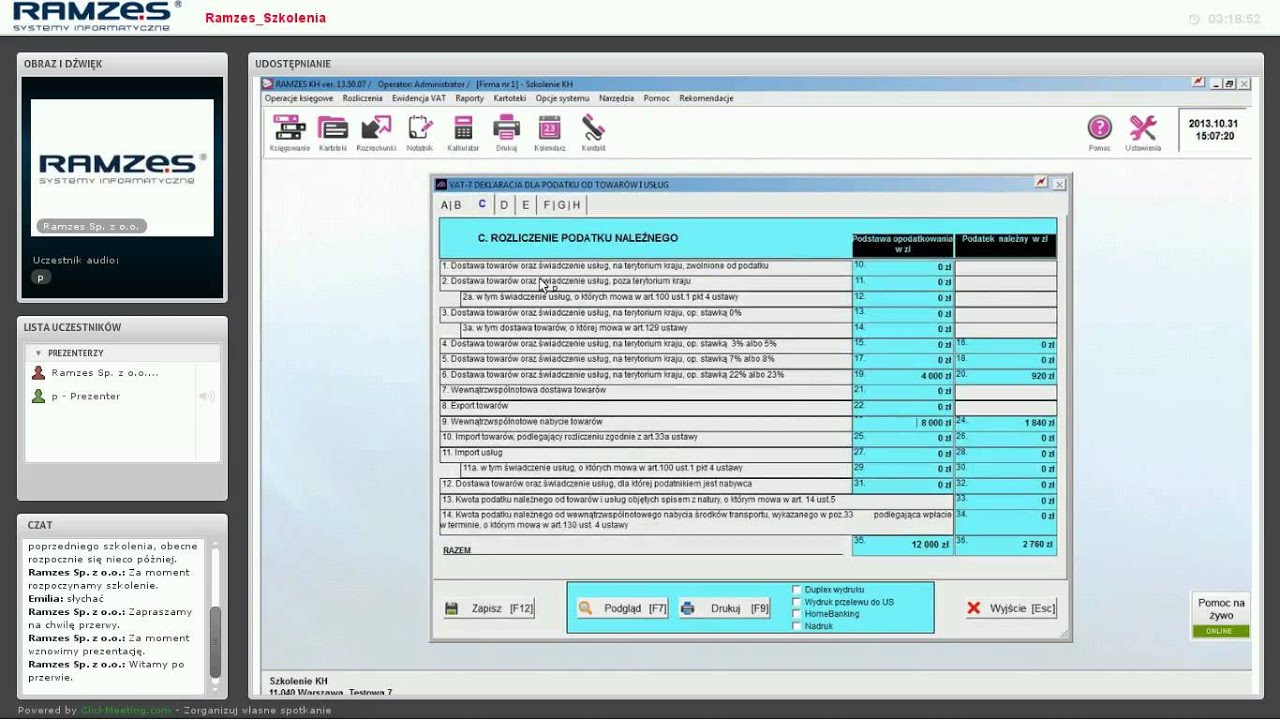Open the Rozliczenia menu

pos(362,98)
